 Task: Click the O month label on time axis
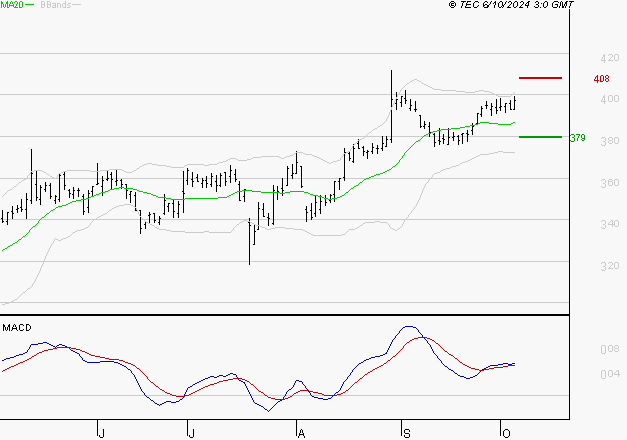coord(506,434)
